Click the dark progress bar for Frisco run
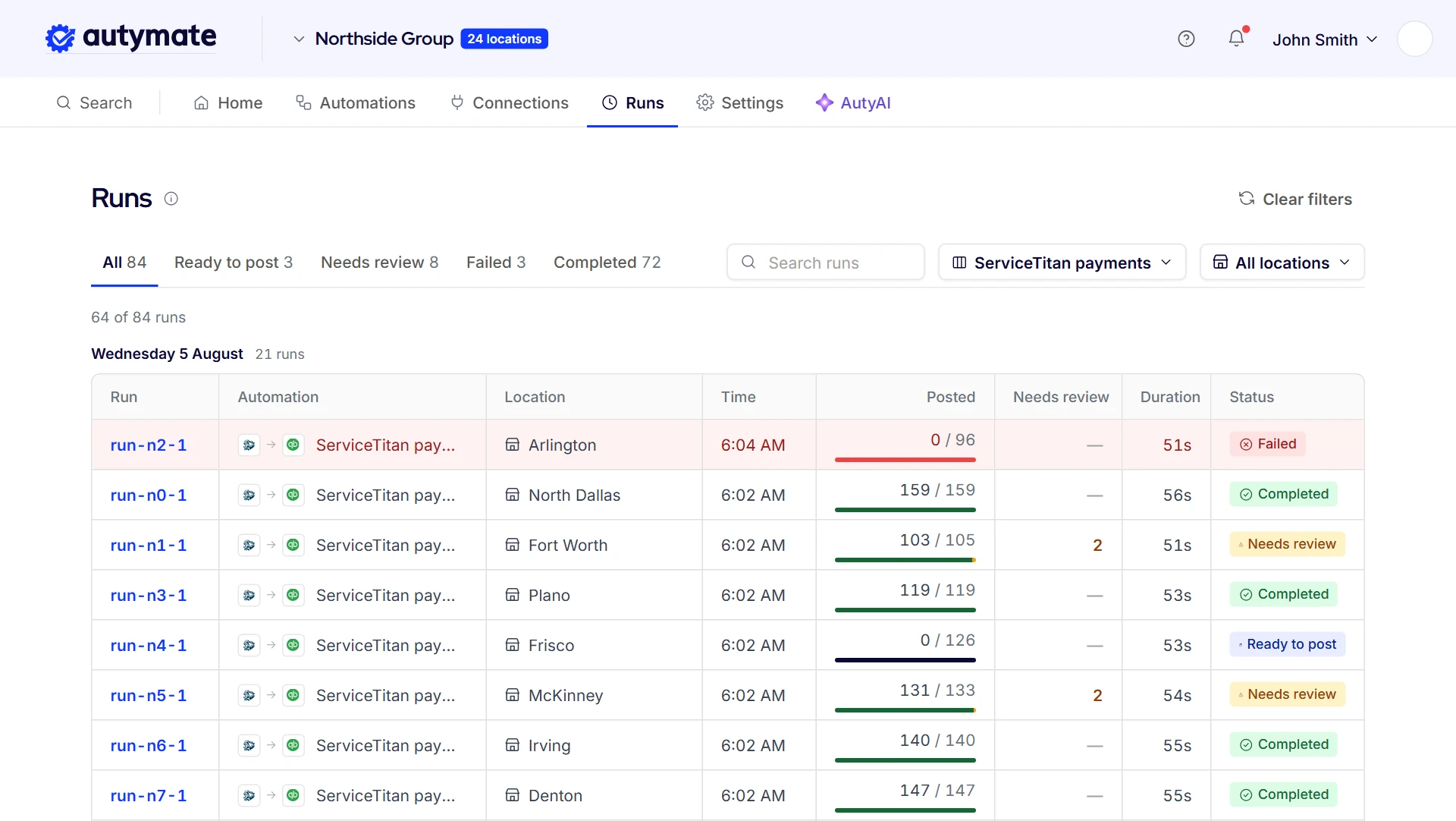The width and height of the screenshot is (1456, 821). point(905,660)
